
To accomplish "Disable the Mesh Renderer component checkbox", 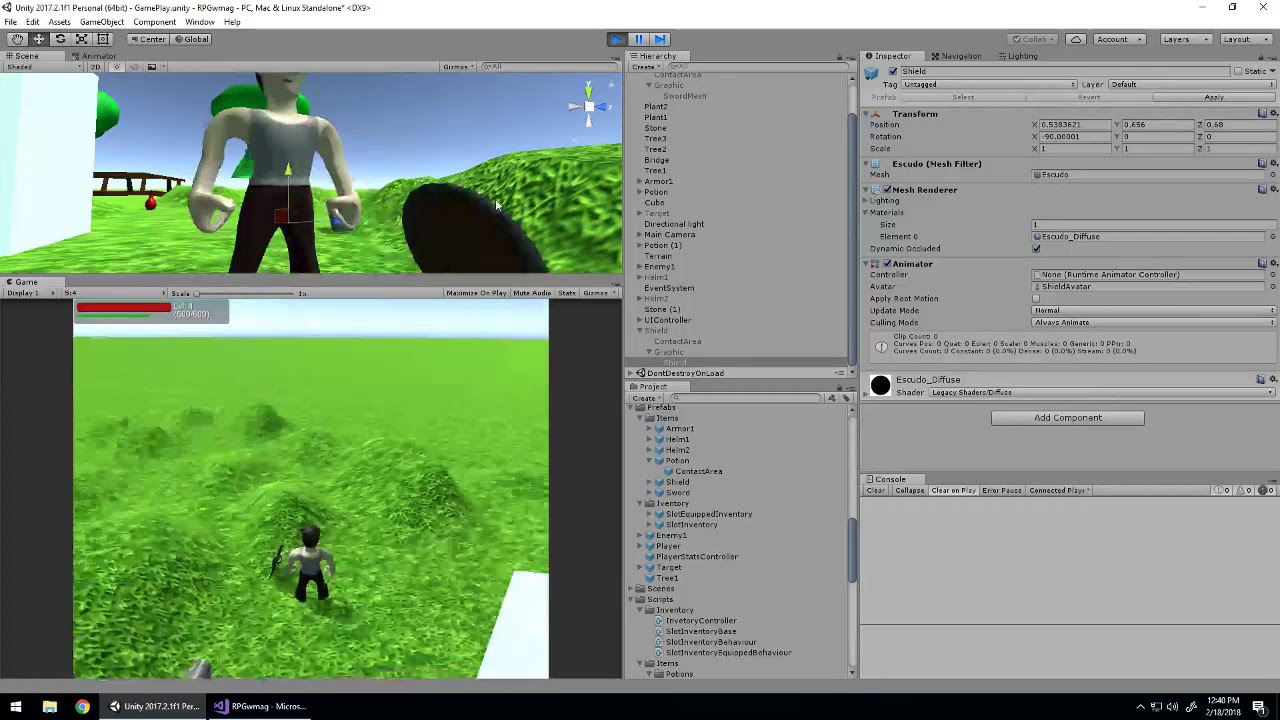I will tap(887, 190).
